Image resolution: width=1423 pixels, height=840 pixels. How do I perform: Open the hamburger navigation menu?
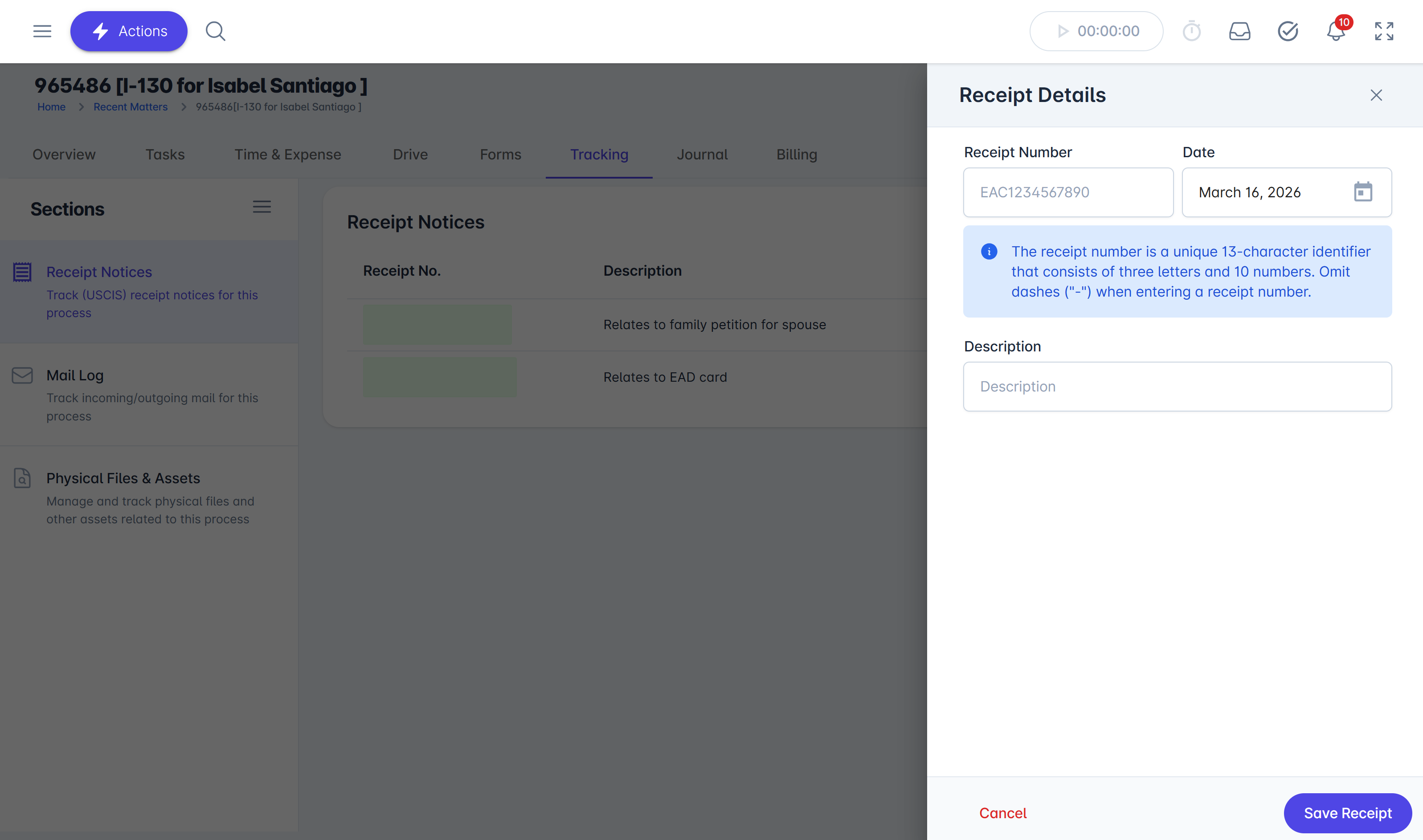42,31
